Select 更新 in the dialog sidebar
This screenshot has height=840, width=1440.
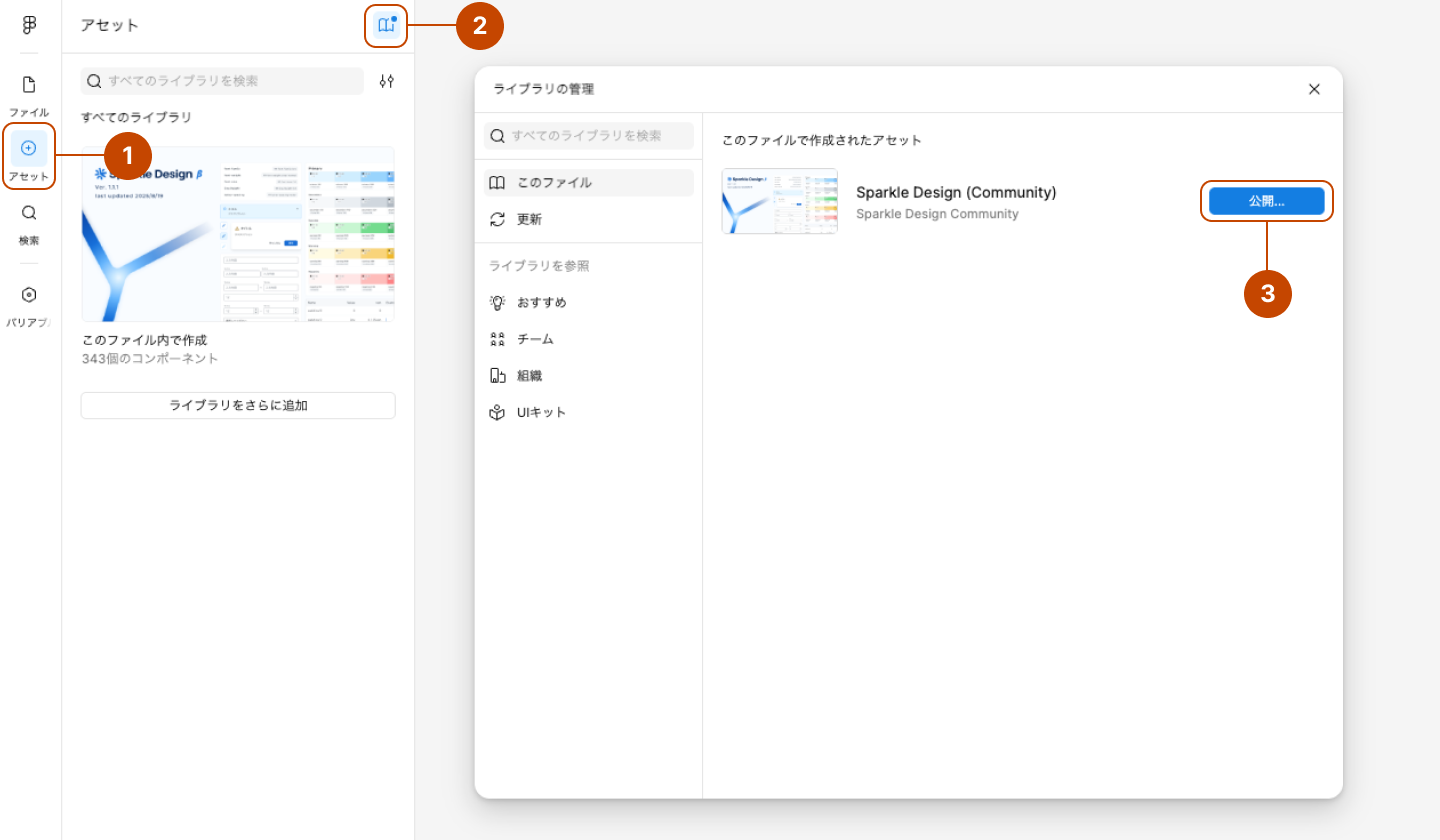pos(588,219)
